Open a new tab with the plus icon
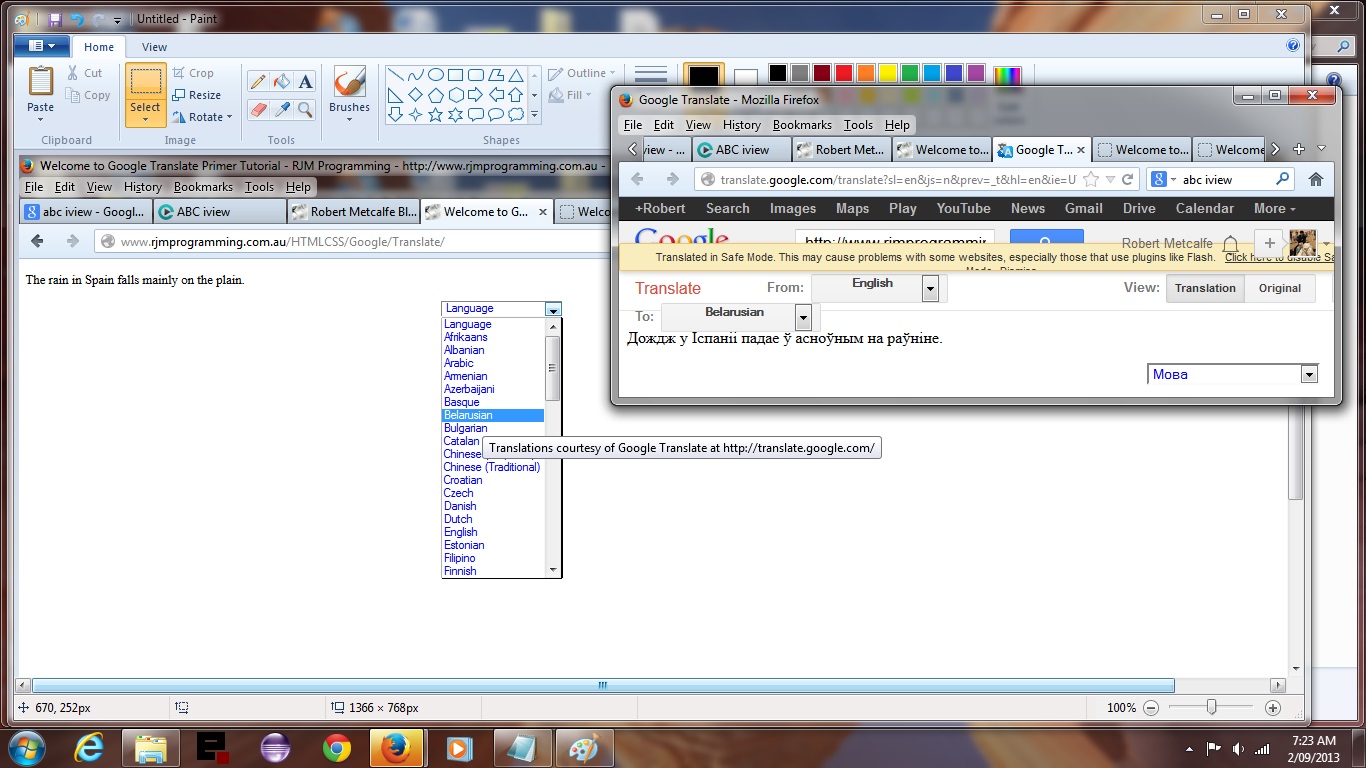Screen dimensions: 1366x768 pyautogui.click(x=1299, y=149)
